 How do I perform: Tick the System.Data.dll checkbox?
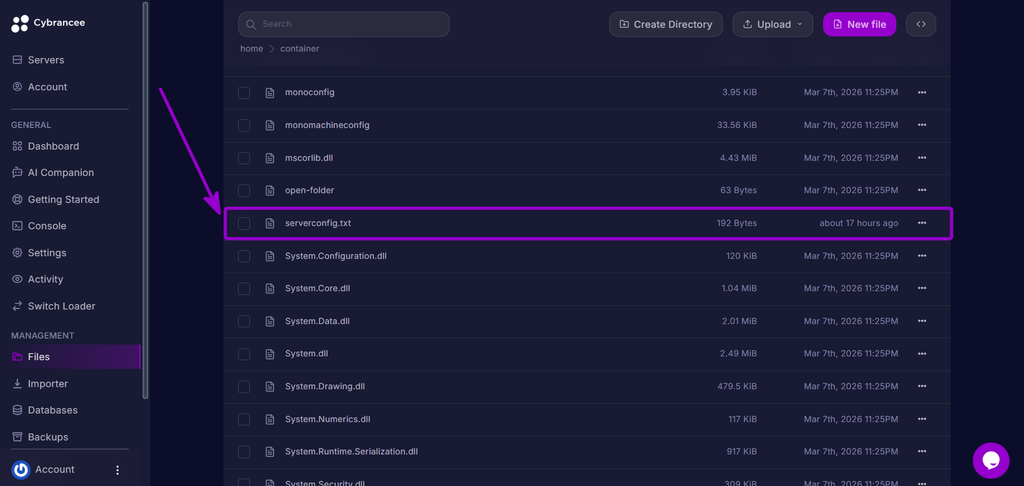[x=244, y=321]
